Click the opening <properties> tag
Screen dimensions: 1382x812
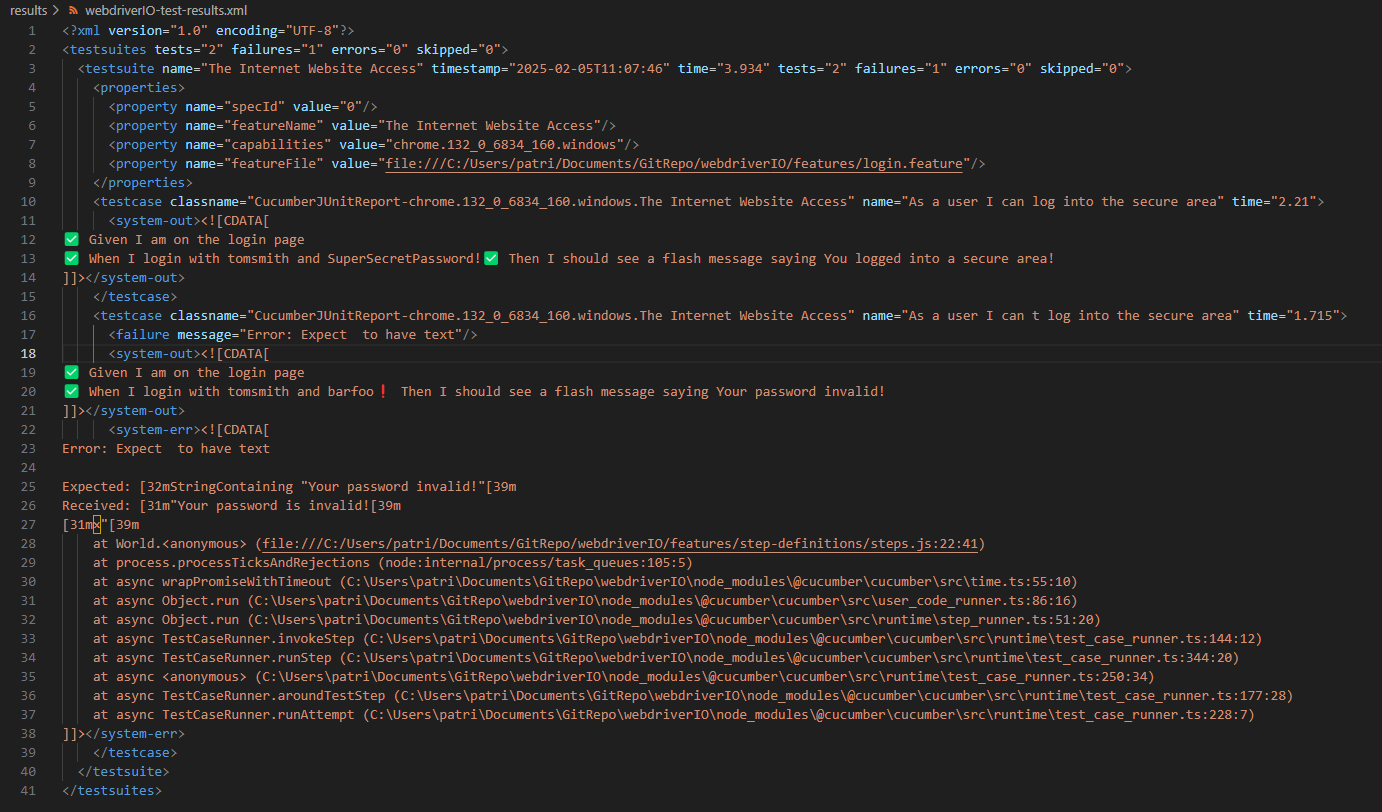point(139,88)
